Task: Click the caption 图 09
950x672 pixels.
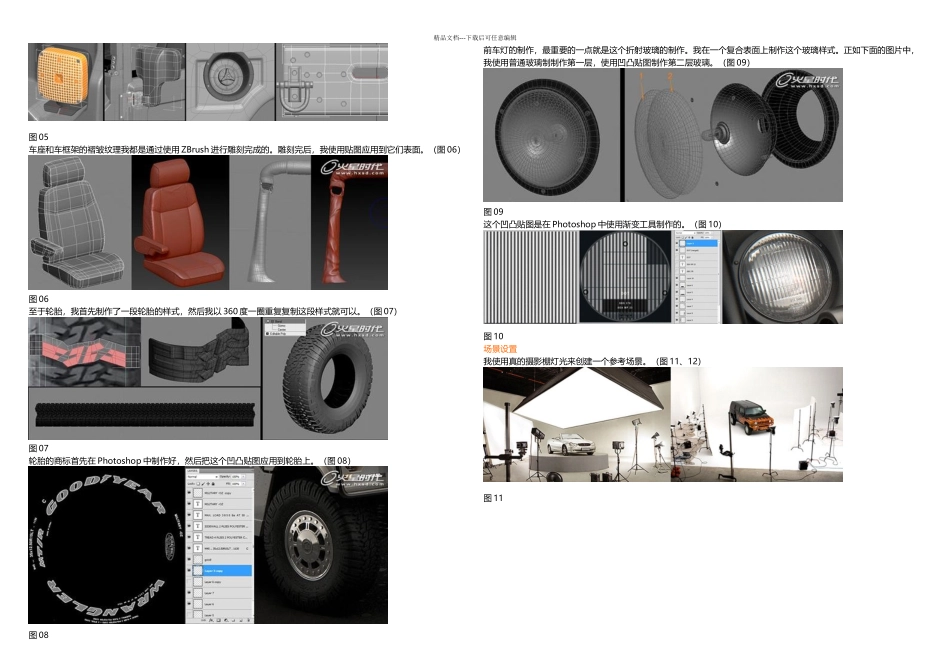Action: pos(493,212)
